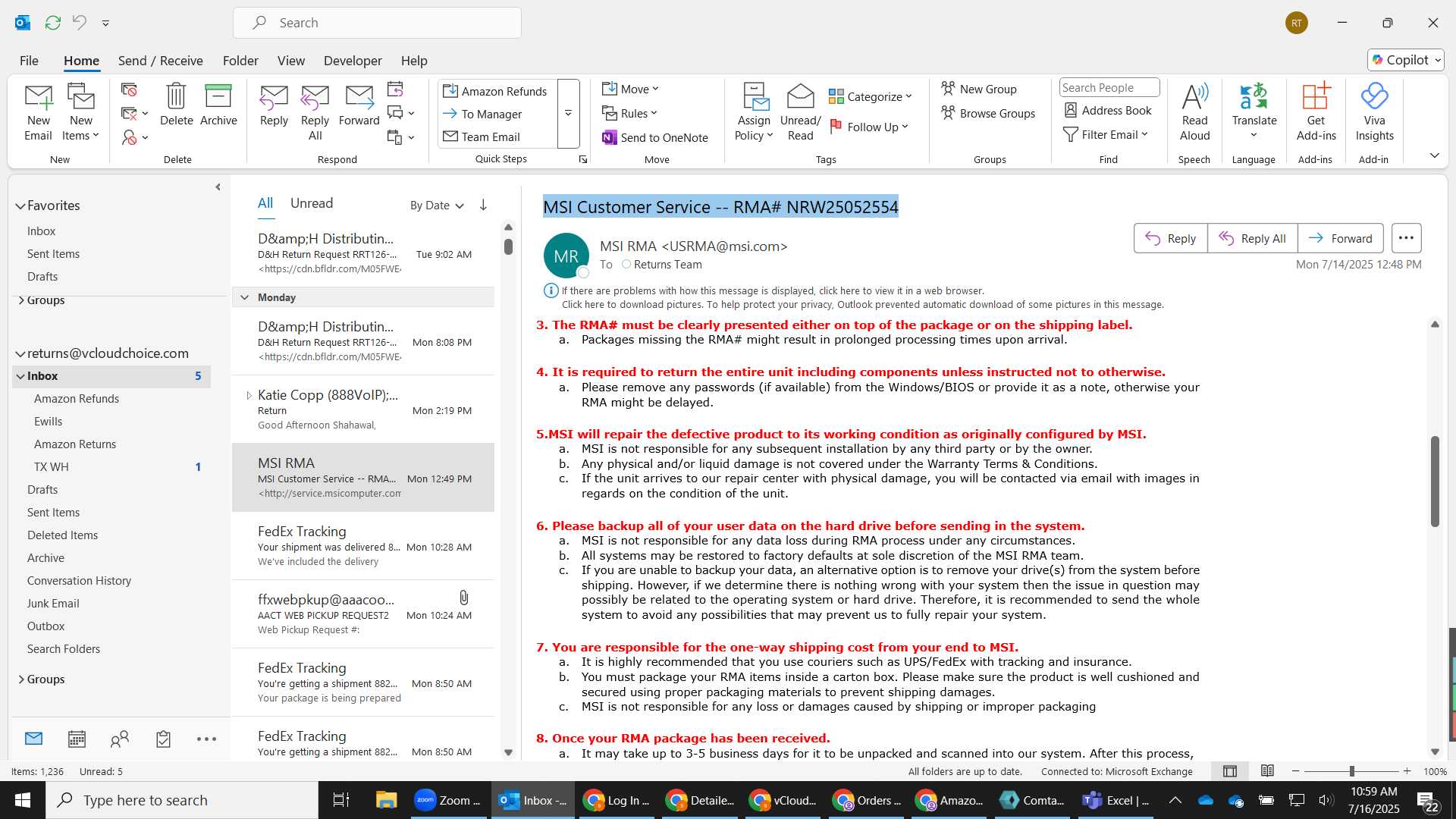Open Get Add-ins
Screen dimensions: 1456x819
tap(1316, 111)
